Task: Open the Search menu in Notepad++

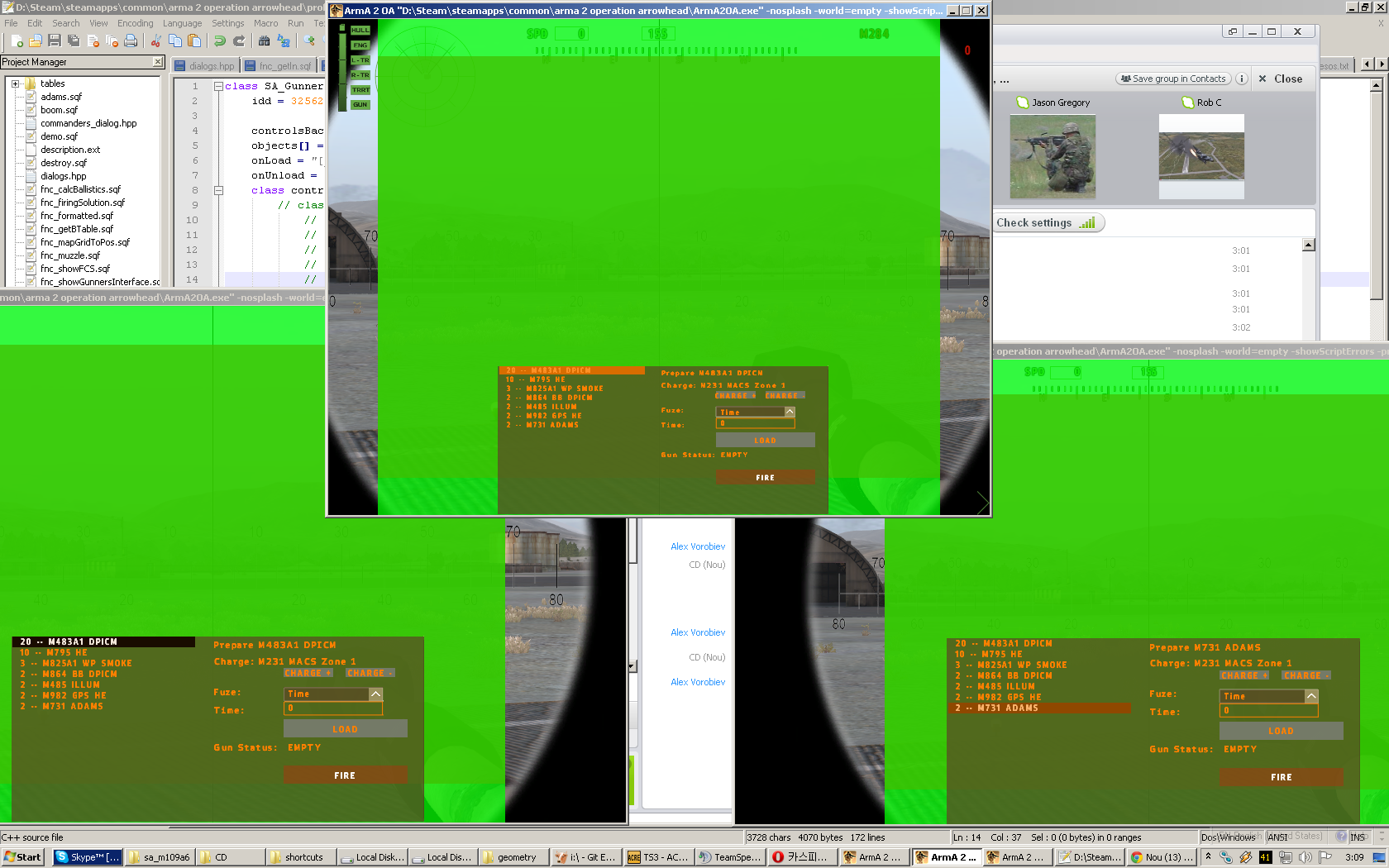Action: pos(66,23)
